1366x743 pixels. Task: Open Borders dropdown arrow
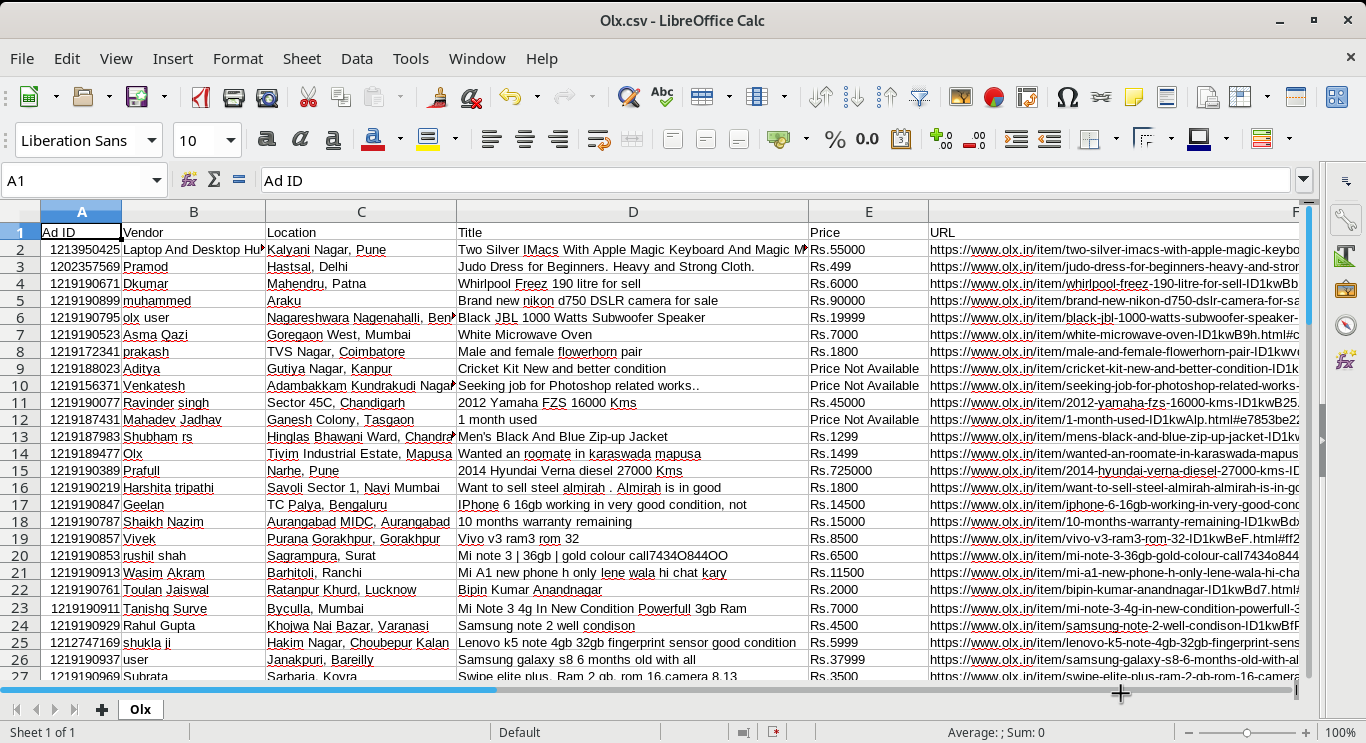1116,139
